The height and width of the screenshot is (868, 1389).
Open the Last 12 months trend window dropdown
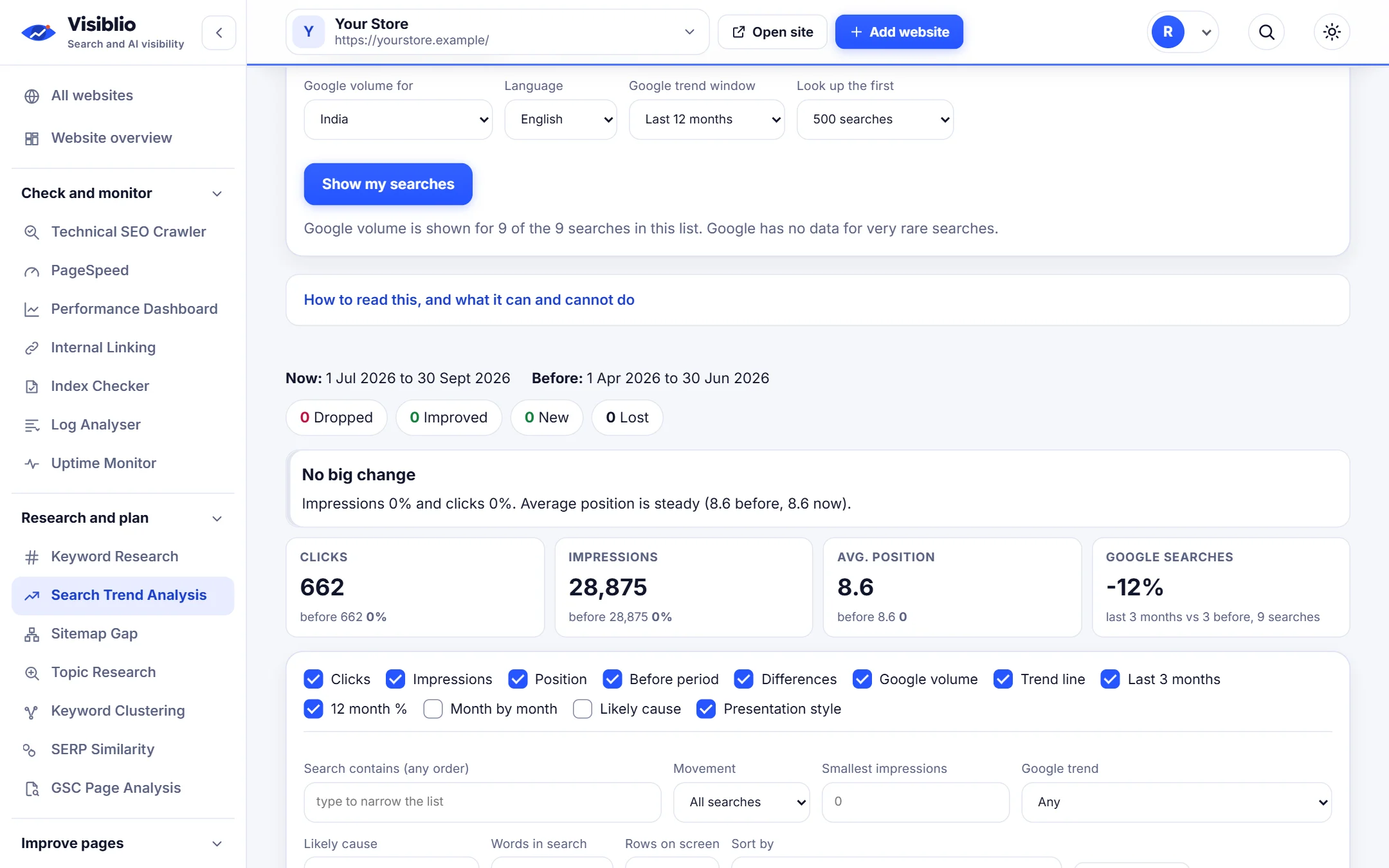(x=707, y=120)
